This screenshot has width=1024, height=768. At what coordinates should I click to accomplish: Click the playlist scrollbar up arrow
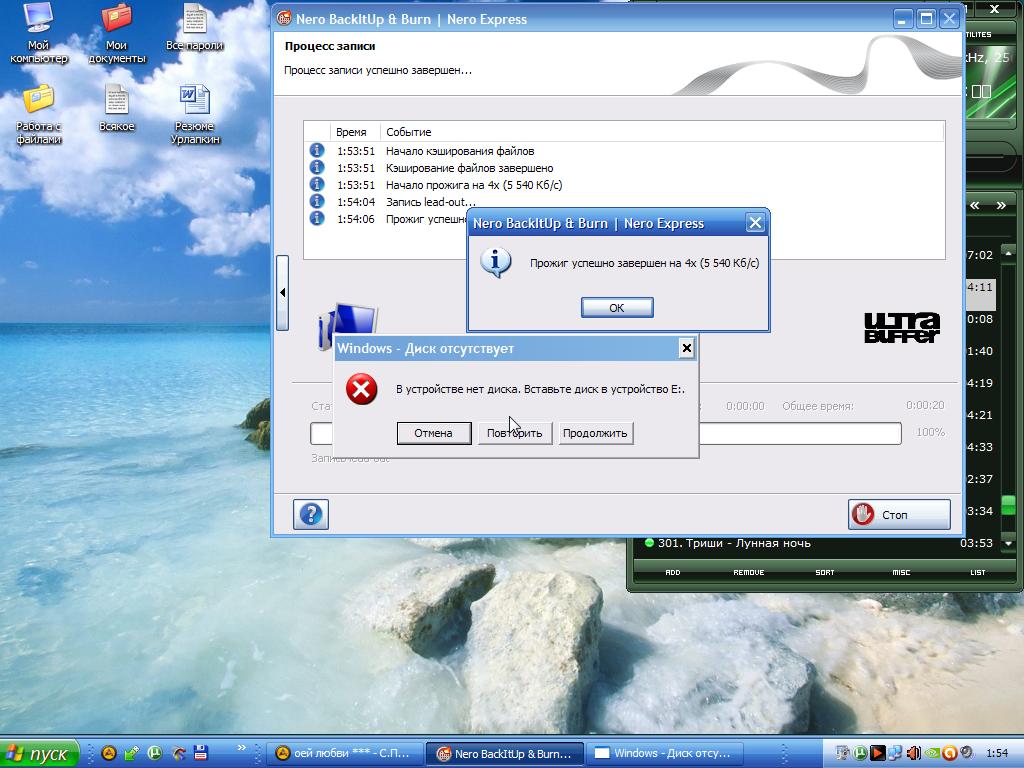[1009, 253]
